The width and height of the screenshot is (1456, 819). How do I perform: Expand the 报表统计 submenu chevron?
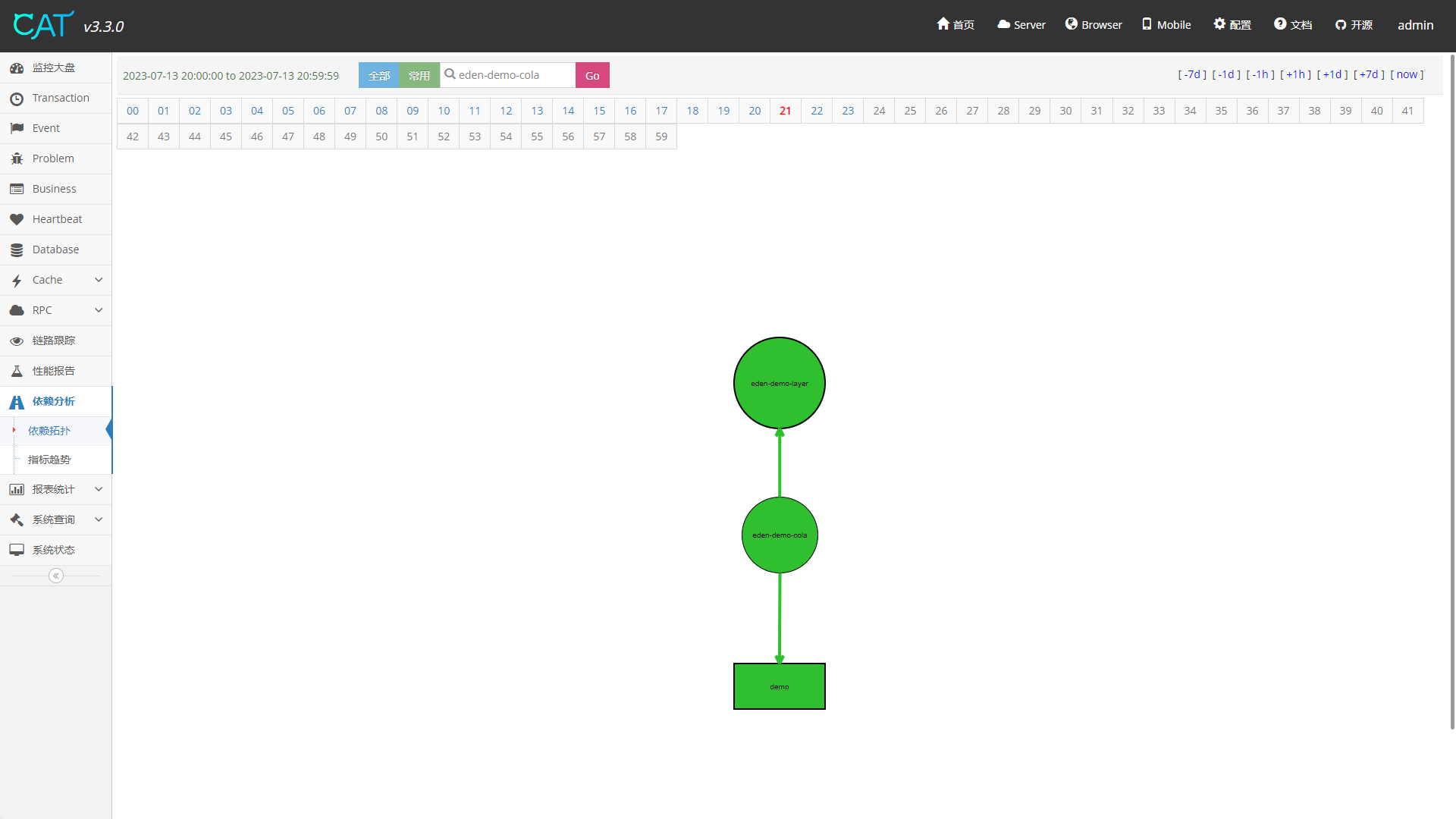point(99,489)
